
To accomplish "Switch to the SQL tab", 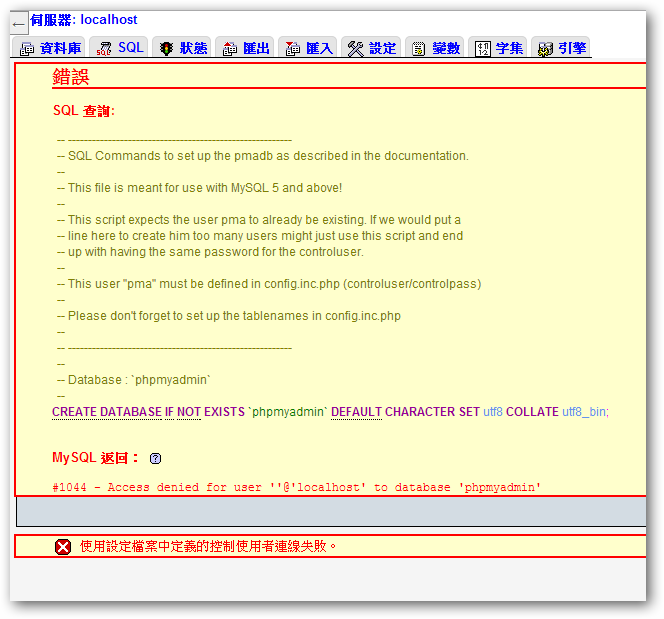I will click(119, 48).
